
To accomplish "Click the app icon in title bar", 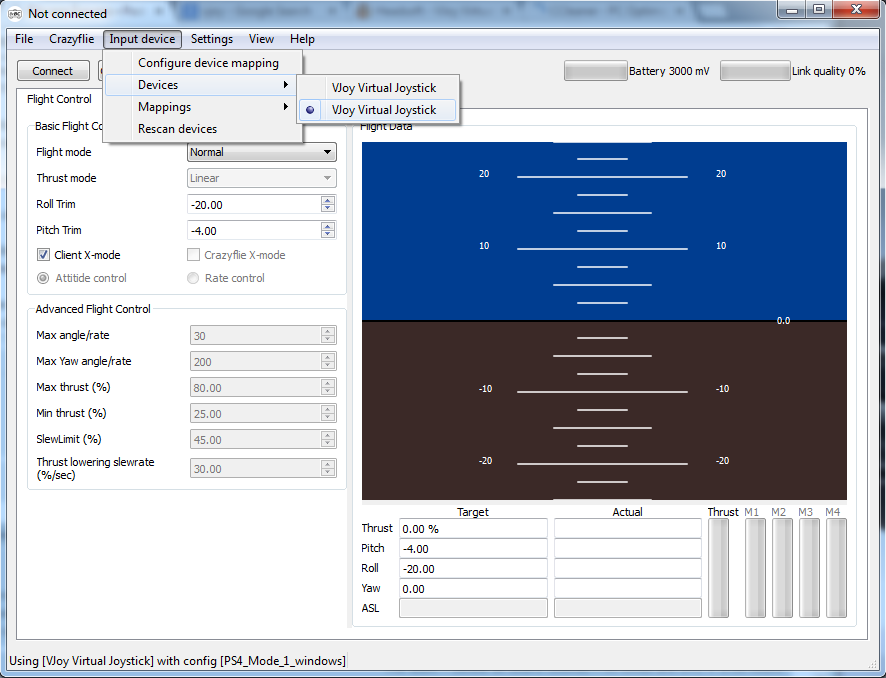I will (x=15, y=14).
